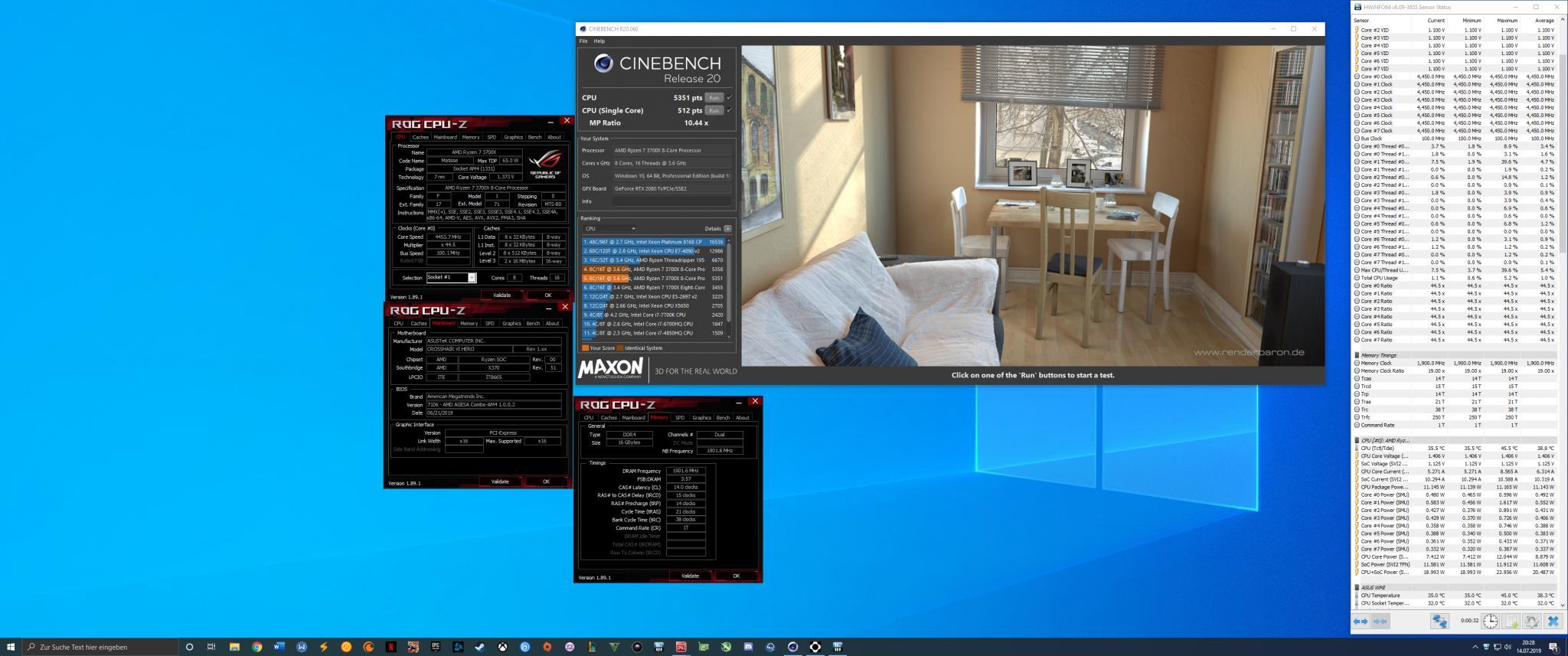
Task: Toggle checkbox next to CPU Single Core Run
Action: (729, 110)
